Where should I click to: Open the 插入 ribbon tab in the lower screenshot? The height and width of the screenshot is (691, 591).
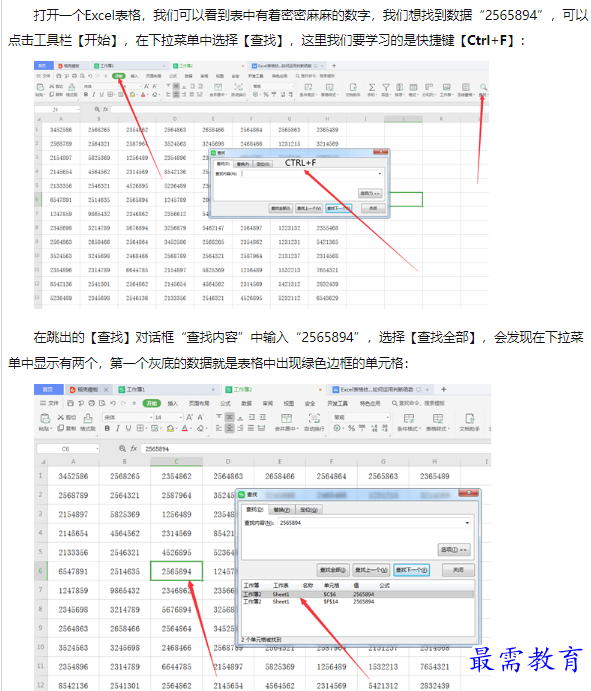coord(173,403)
